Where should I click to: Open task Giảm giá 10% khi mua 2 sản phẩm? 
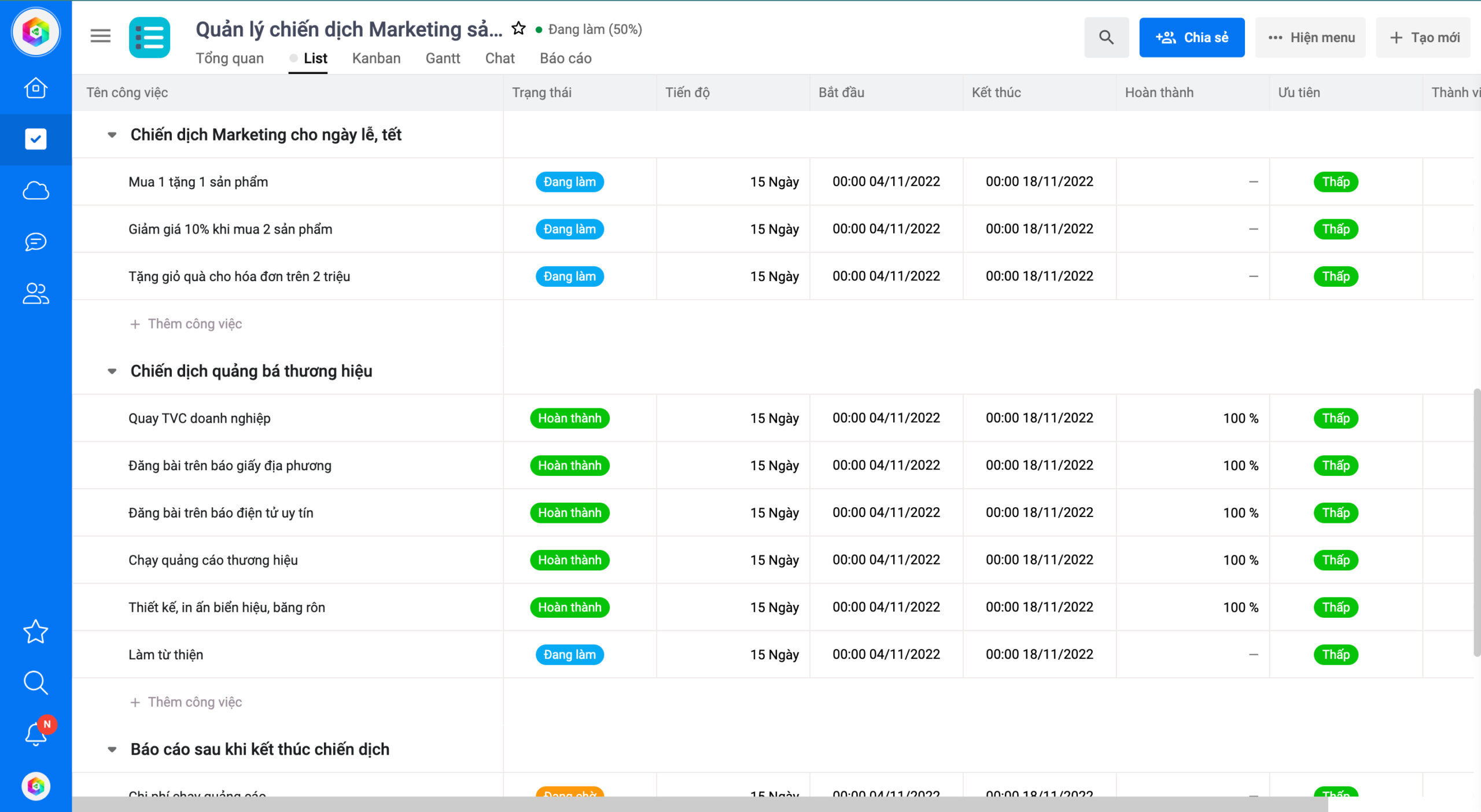pos(230,229)
